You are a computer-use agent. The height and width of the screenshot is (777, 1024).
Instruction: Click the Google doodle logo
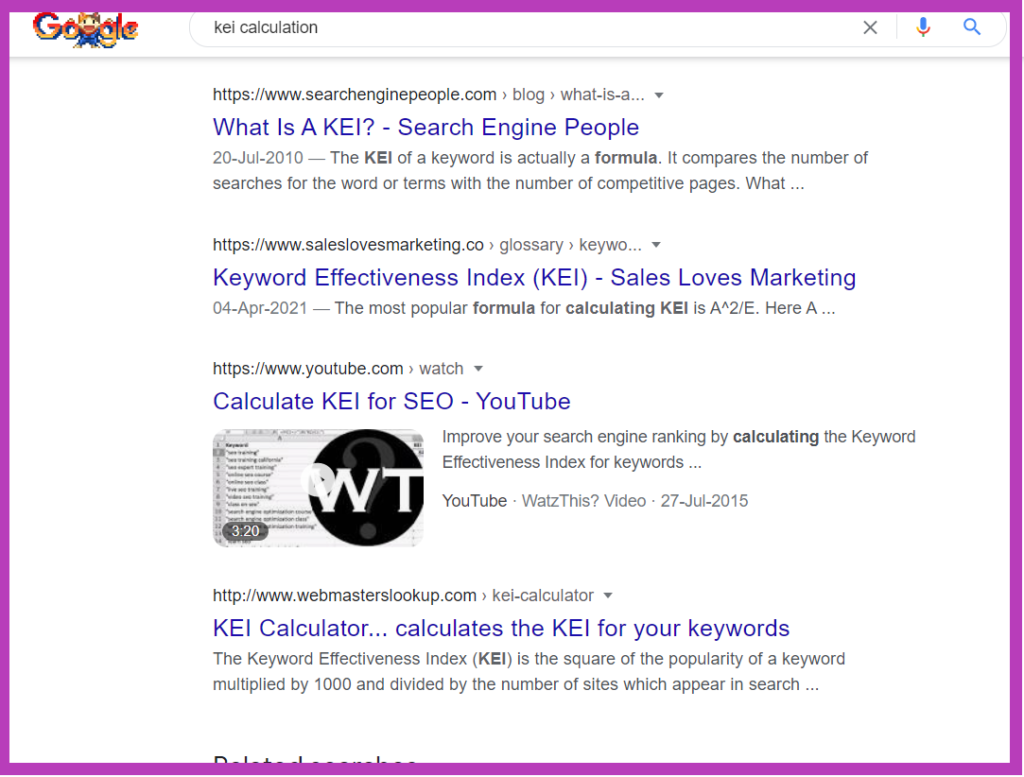(85, 29)
